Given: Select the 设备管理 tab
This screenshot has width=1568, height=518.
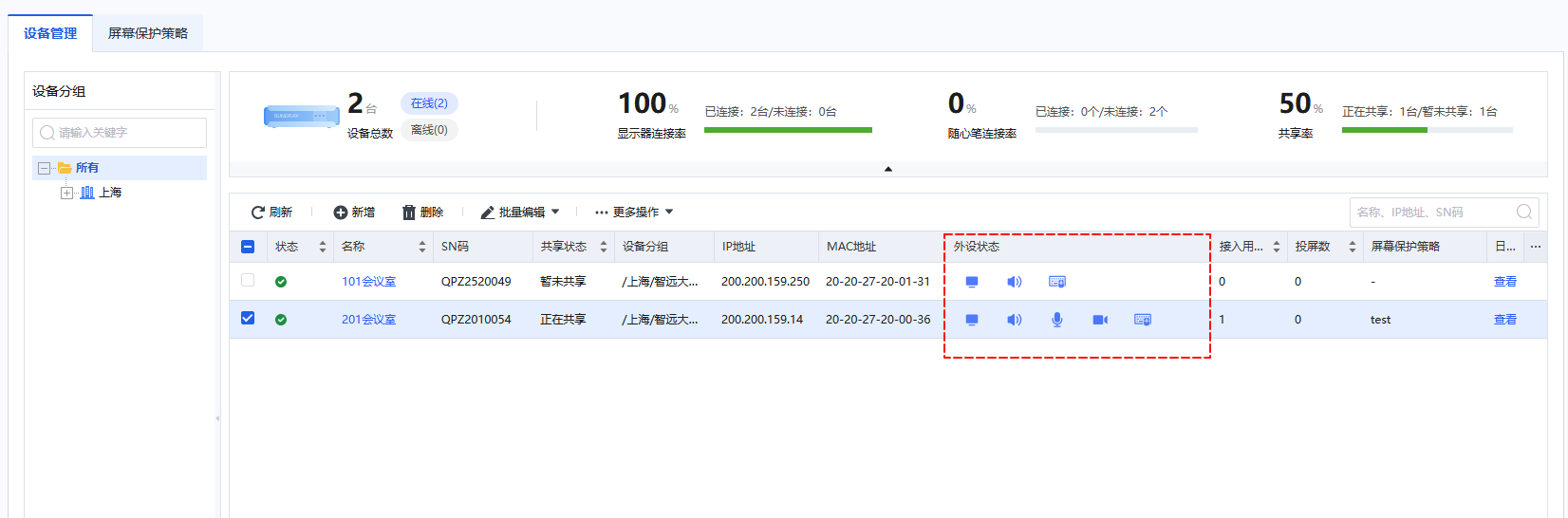Looking at the screenshot, I should [x=50, y=33].
